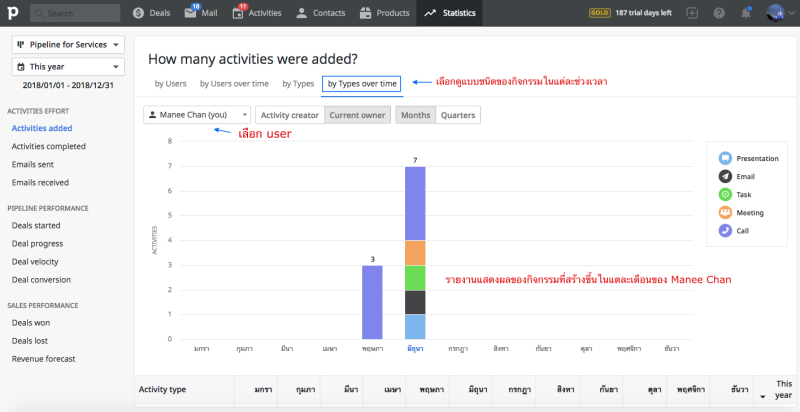
Task: Click the Meeting legend icon
Action: pos(725,213)
